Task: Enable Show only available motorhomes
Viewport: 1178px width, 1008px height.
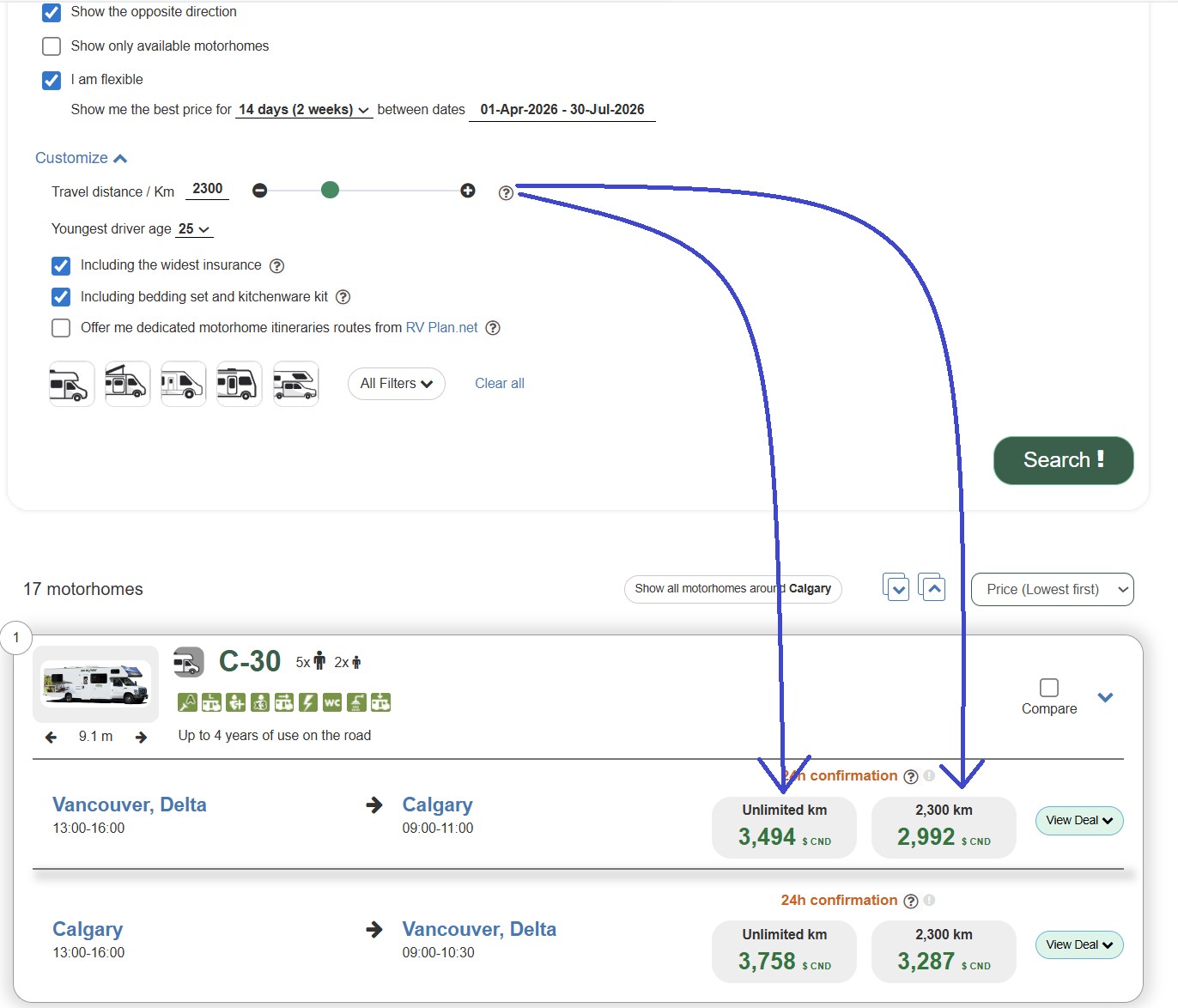Action: click(52, 46)
